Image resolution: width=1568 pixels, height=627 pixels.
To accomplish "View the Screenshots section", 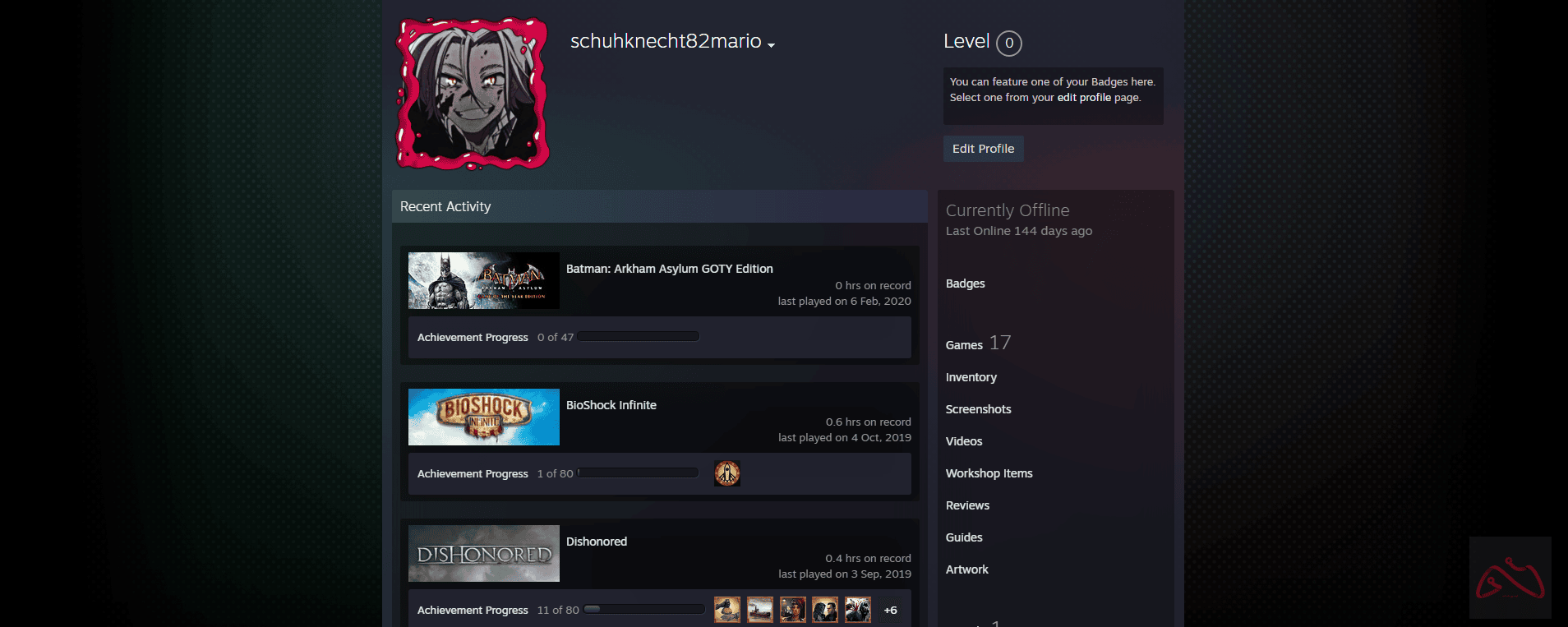I will point(979,409).
